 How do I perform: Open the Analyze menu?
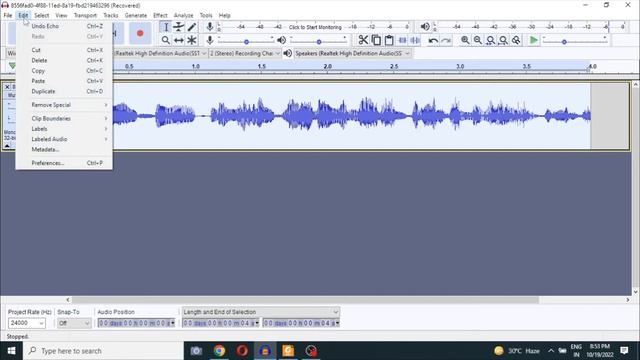tap(183, 15)
